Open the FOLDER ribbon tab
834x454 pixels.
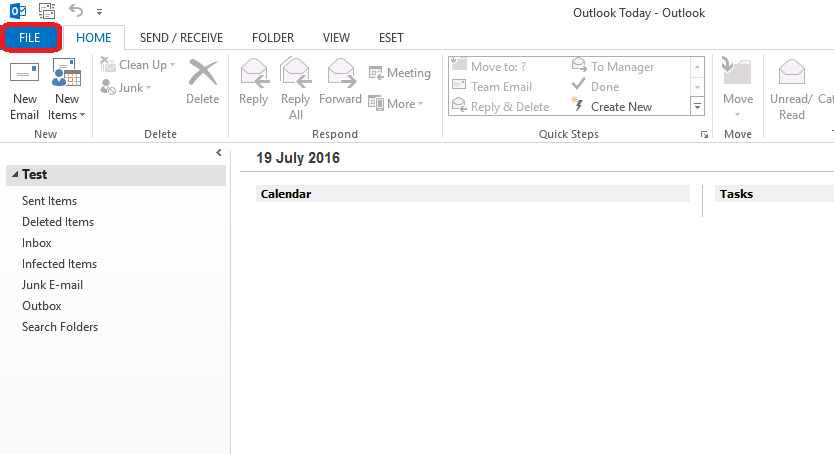point(273,38)
